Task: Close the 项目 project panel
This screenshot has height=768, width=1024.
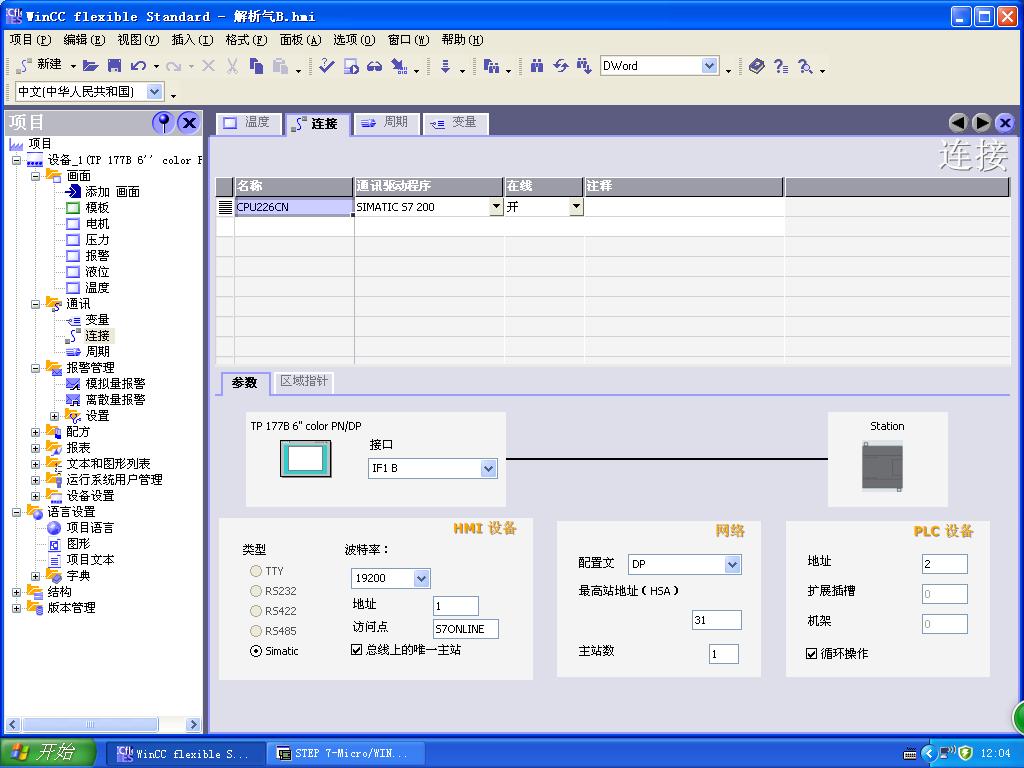Action: click(189, 122)
